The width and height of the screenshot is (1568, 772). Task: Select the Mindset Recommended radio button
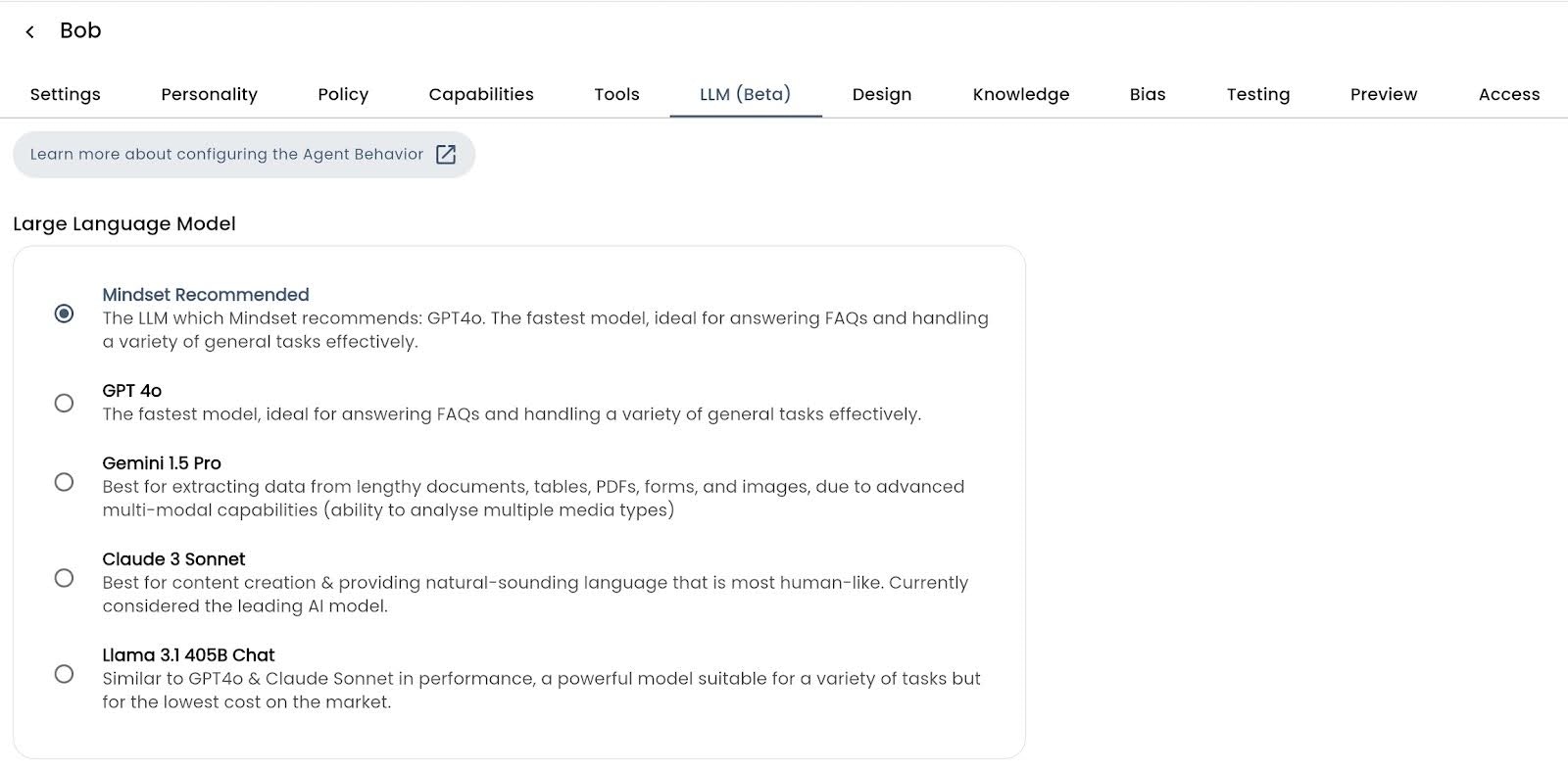64,314
